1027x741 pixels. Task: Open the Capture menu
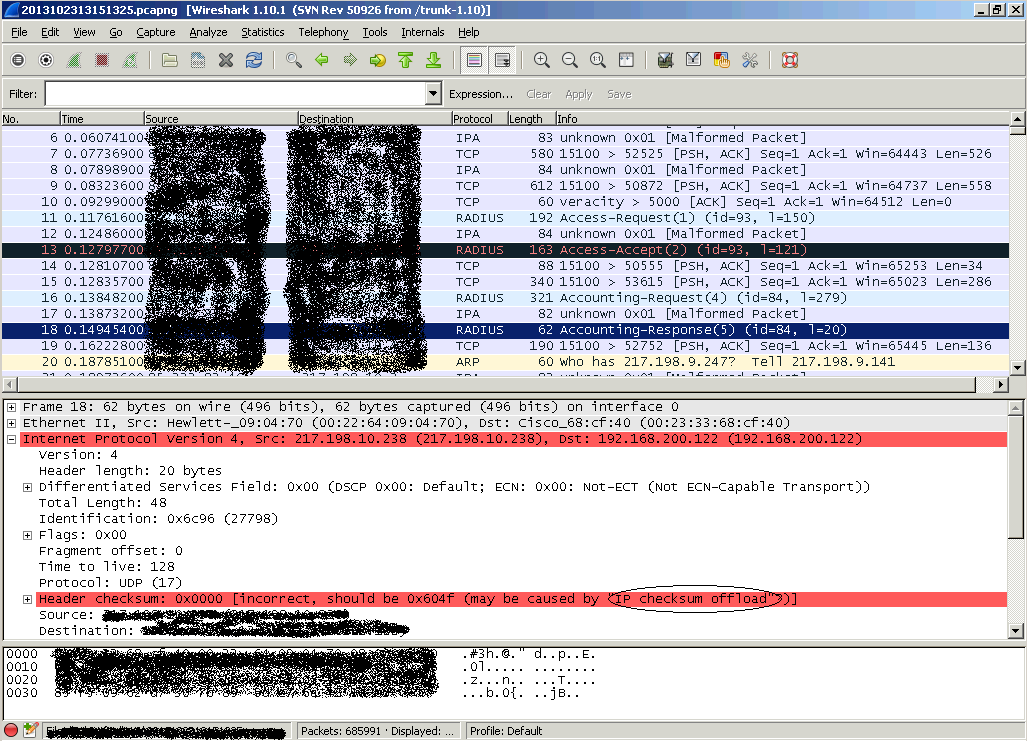point(155,32)
